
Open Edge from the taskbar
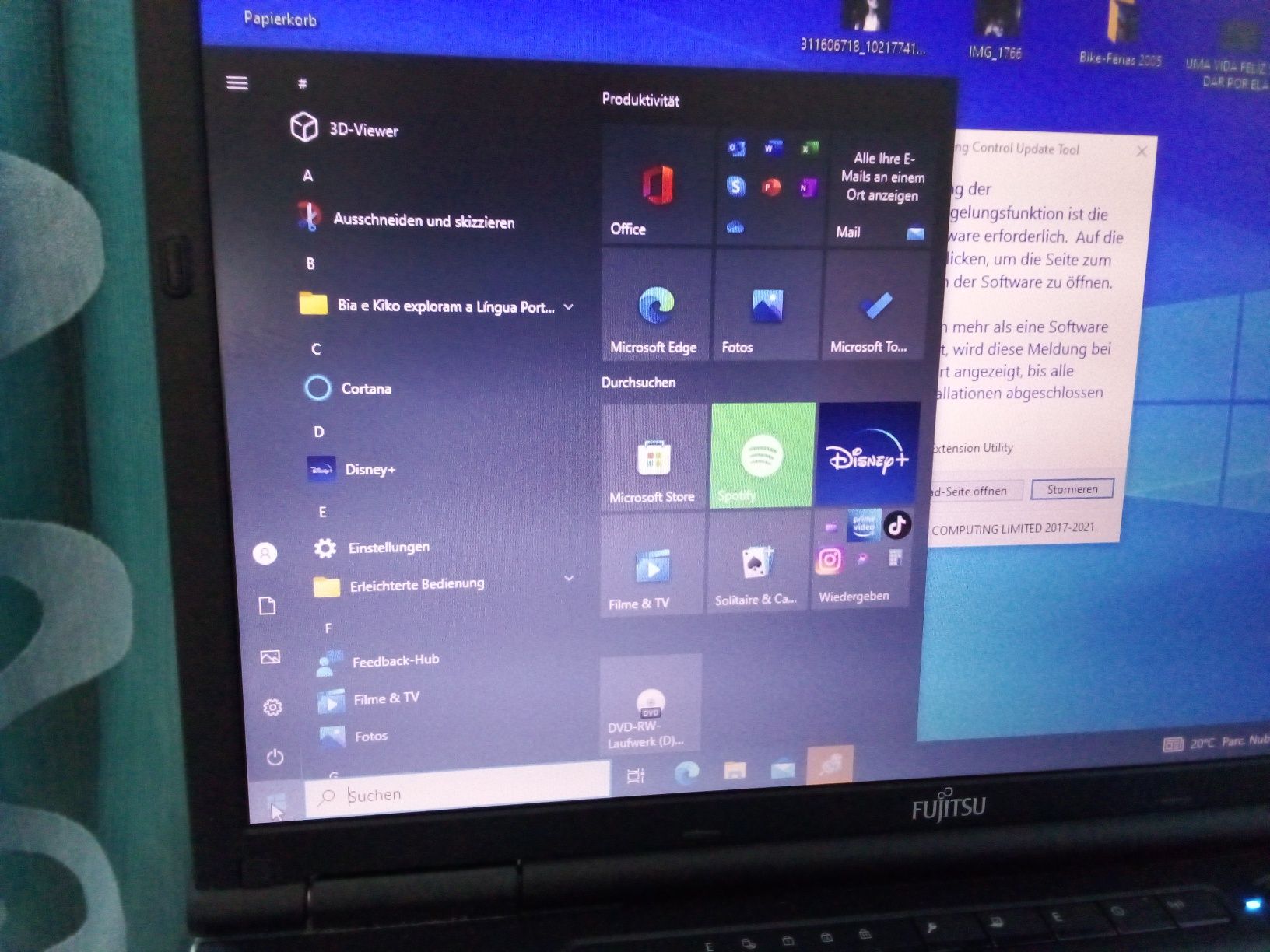tap(686, 772)
